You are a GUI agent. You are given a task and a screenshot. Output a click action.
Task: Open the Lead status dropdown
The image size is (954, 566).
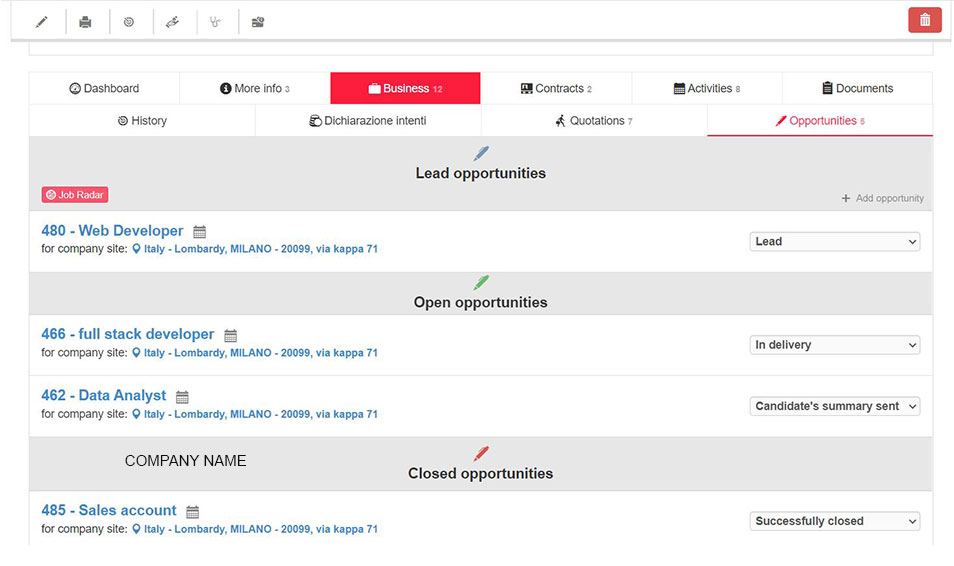tap(834, 241)
